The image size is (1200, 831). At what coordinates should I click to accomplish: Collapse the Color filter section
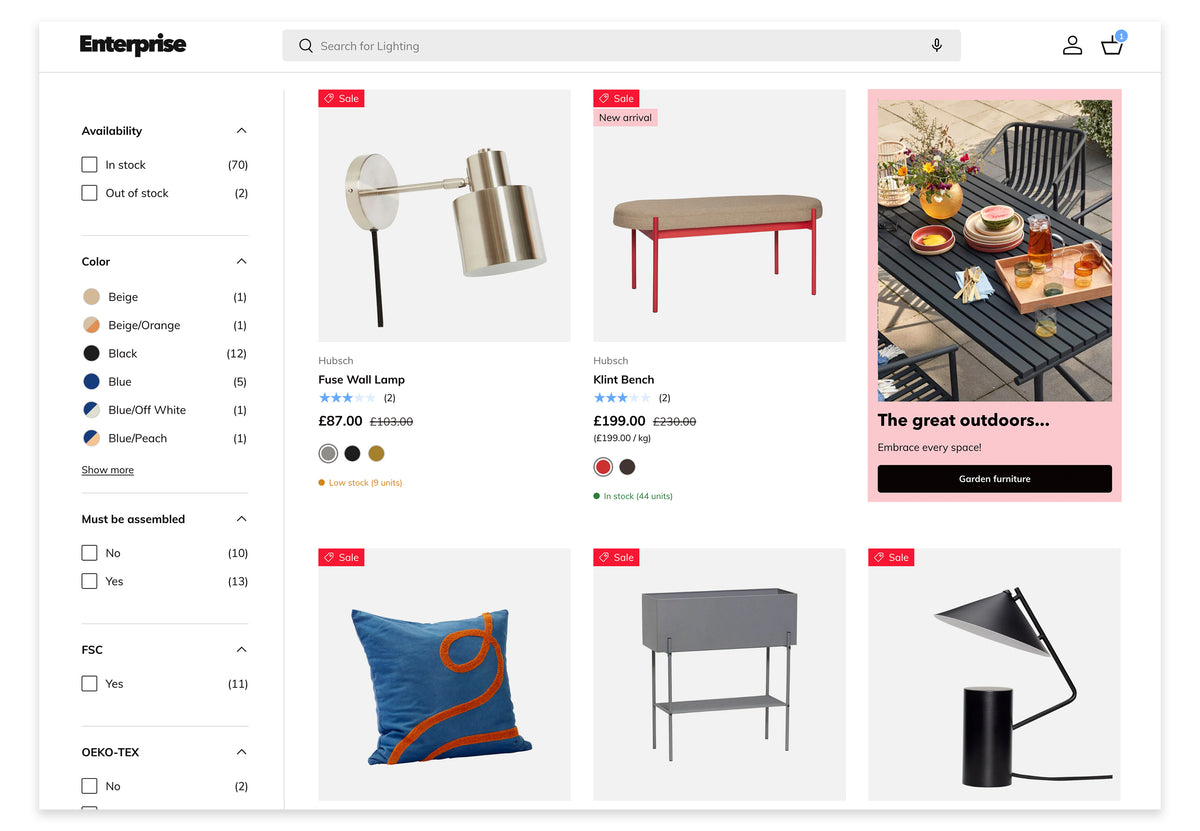tap(241, 261)
